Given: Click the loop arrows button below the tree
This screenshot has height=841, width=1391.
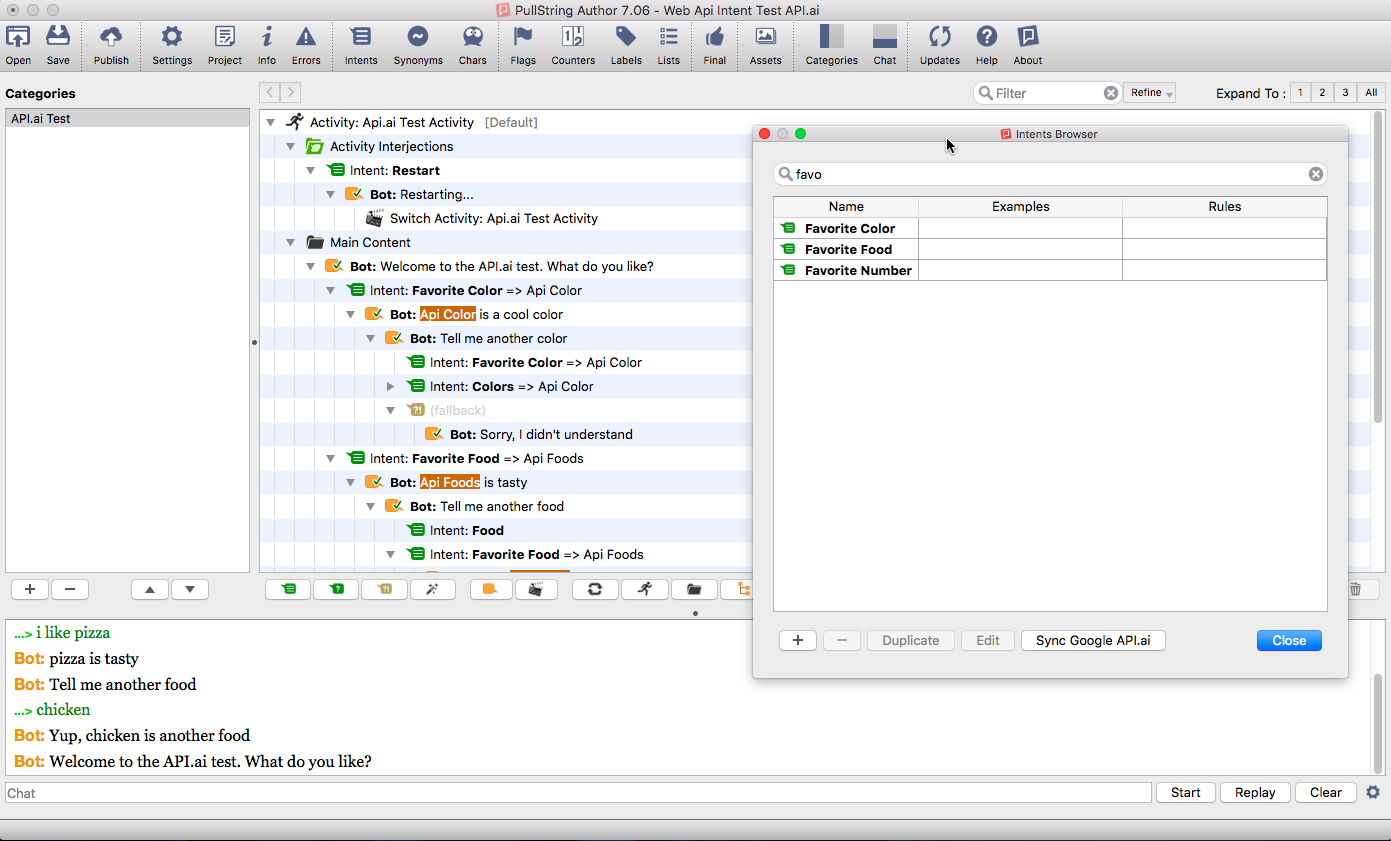Looking at the screenshot, I should click(x=595, y=589).
